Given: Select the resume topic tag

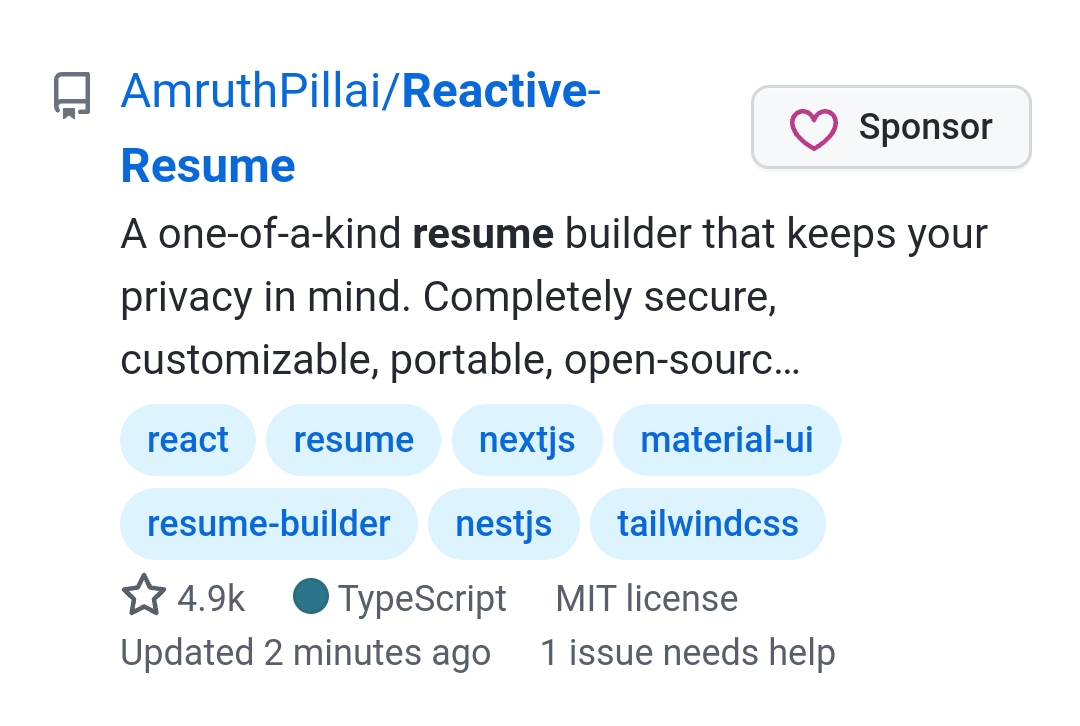Looking at the screenshot, I should 353,439.
